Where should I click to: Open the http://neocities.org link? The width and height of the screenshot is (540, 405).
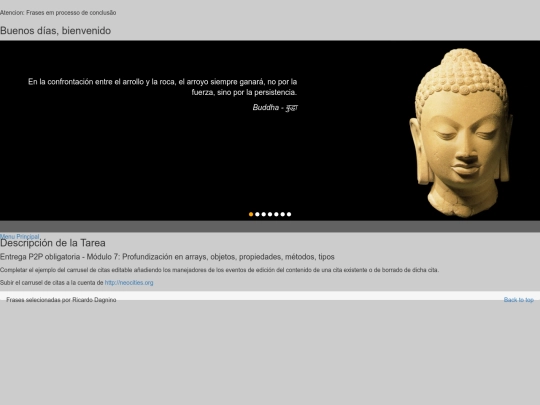(x=129, y=283)
